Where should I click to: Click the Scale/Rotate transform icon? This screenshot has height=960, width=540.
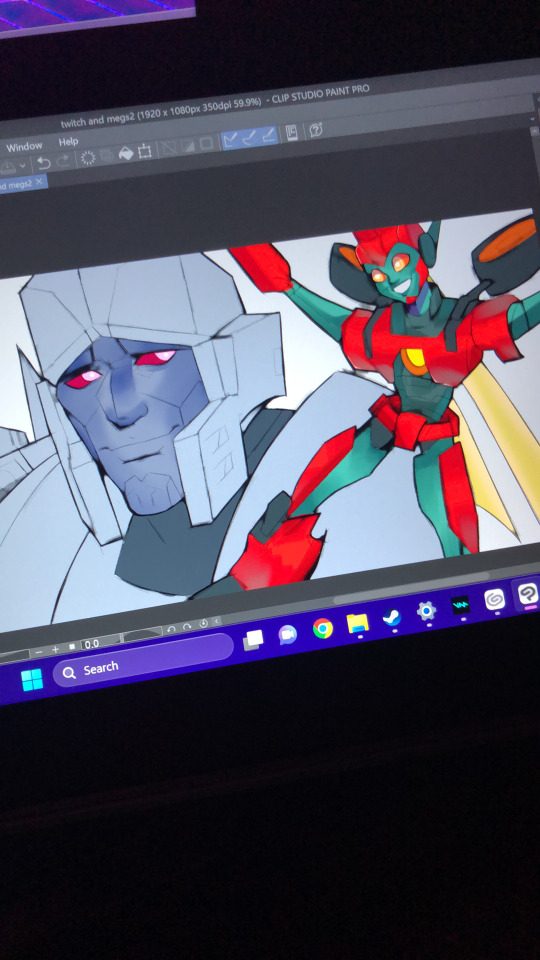[144, 151]
